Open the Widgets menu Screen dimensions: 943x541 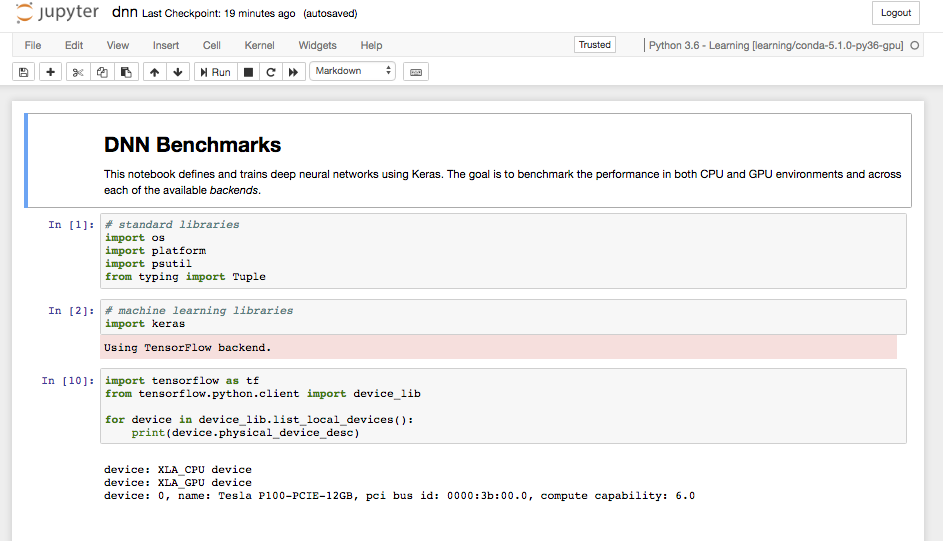(318, 45)
